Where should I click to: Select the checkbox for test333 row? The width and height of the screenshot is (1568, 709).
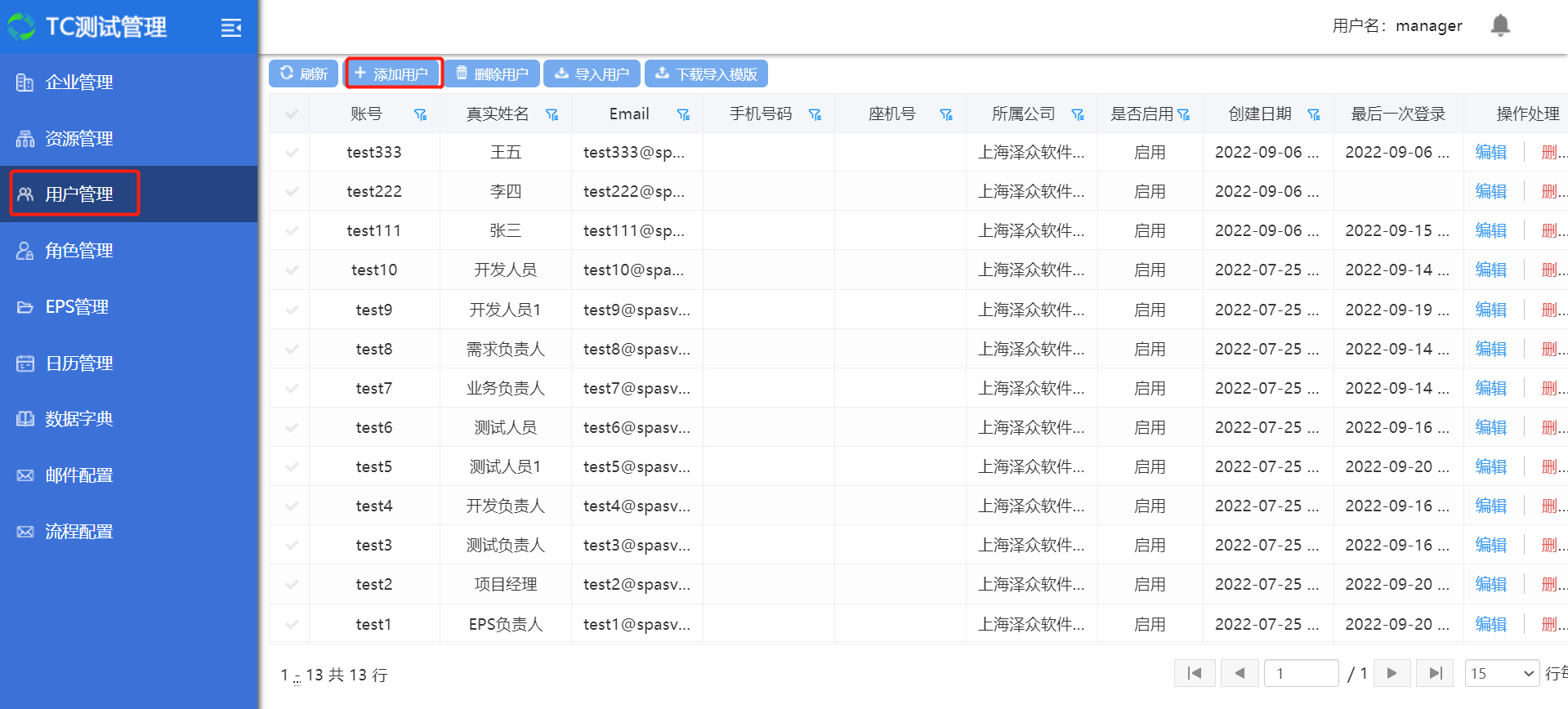click(x=292, y=153)
